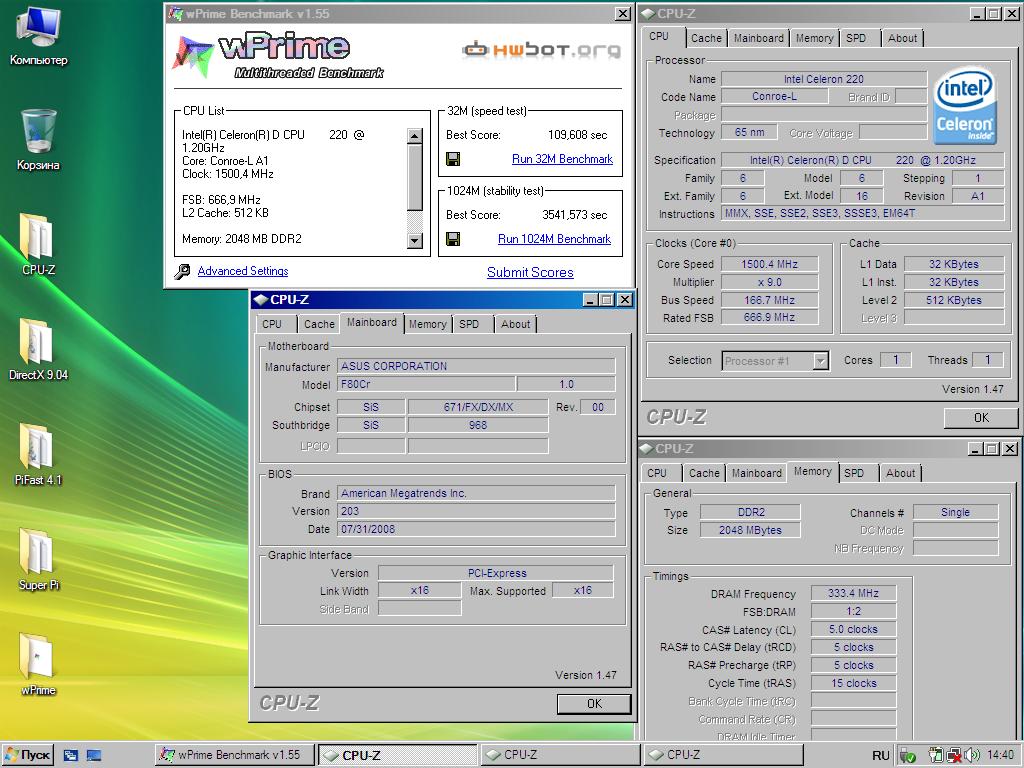Click OK in the Mainboard CPU-Z window
1024x768 pixels.
tap(594, 703)
